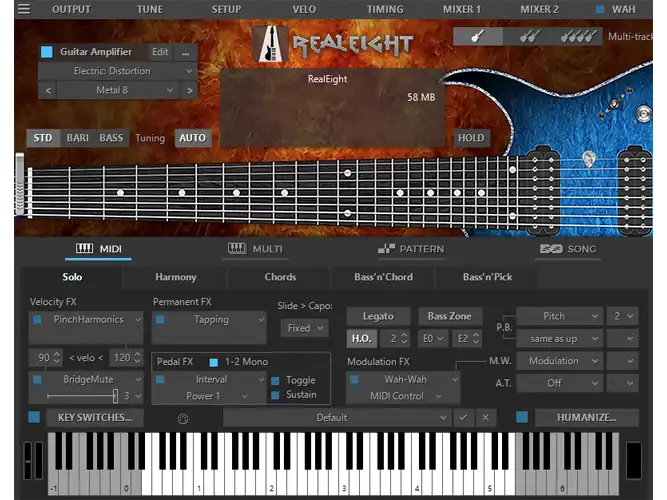Viewport: 667px width, 500px height.
Task: Open Slide Capo Fixed dropdown
Action: [x=305, y=328]
